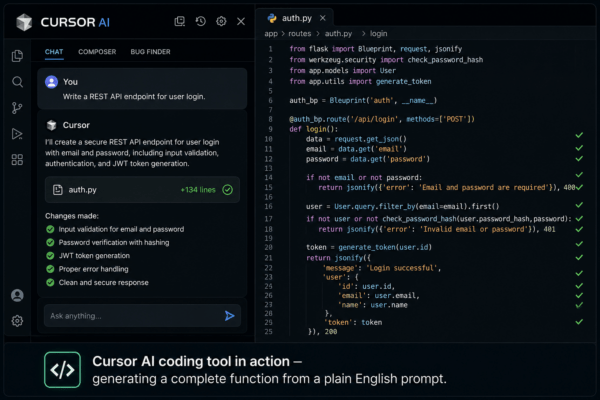Click the '+134 lines' label
This screenshot has height=400, width=600.
coord(198,190)
